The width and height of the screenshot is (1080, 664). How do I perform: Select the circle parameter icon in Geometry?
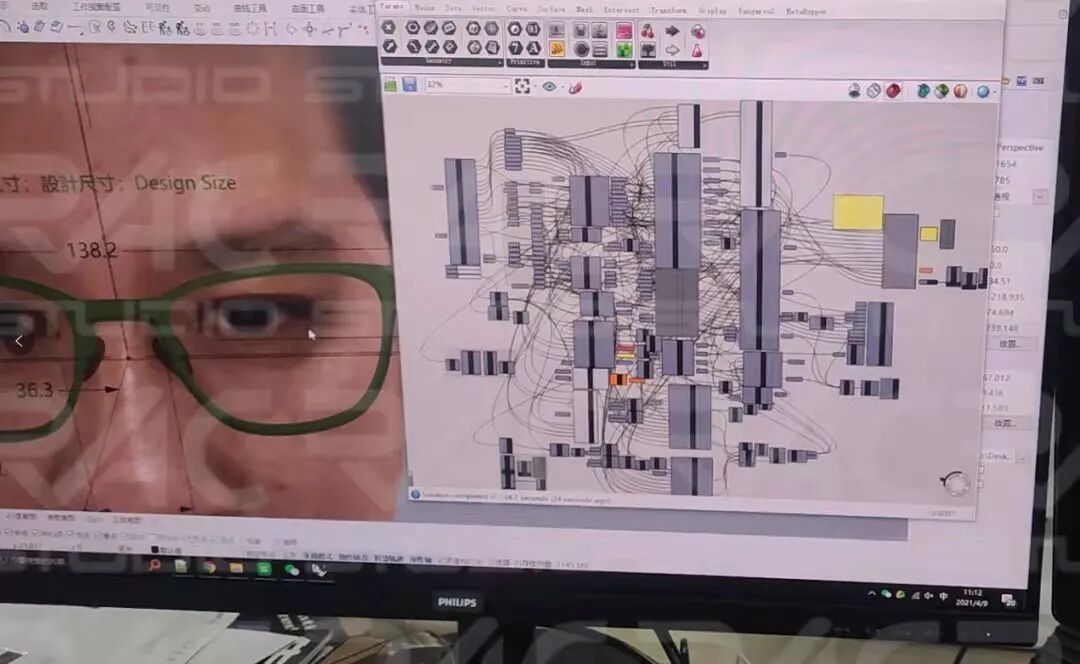click(413, 28)
